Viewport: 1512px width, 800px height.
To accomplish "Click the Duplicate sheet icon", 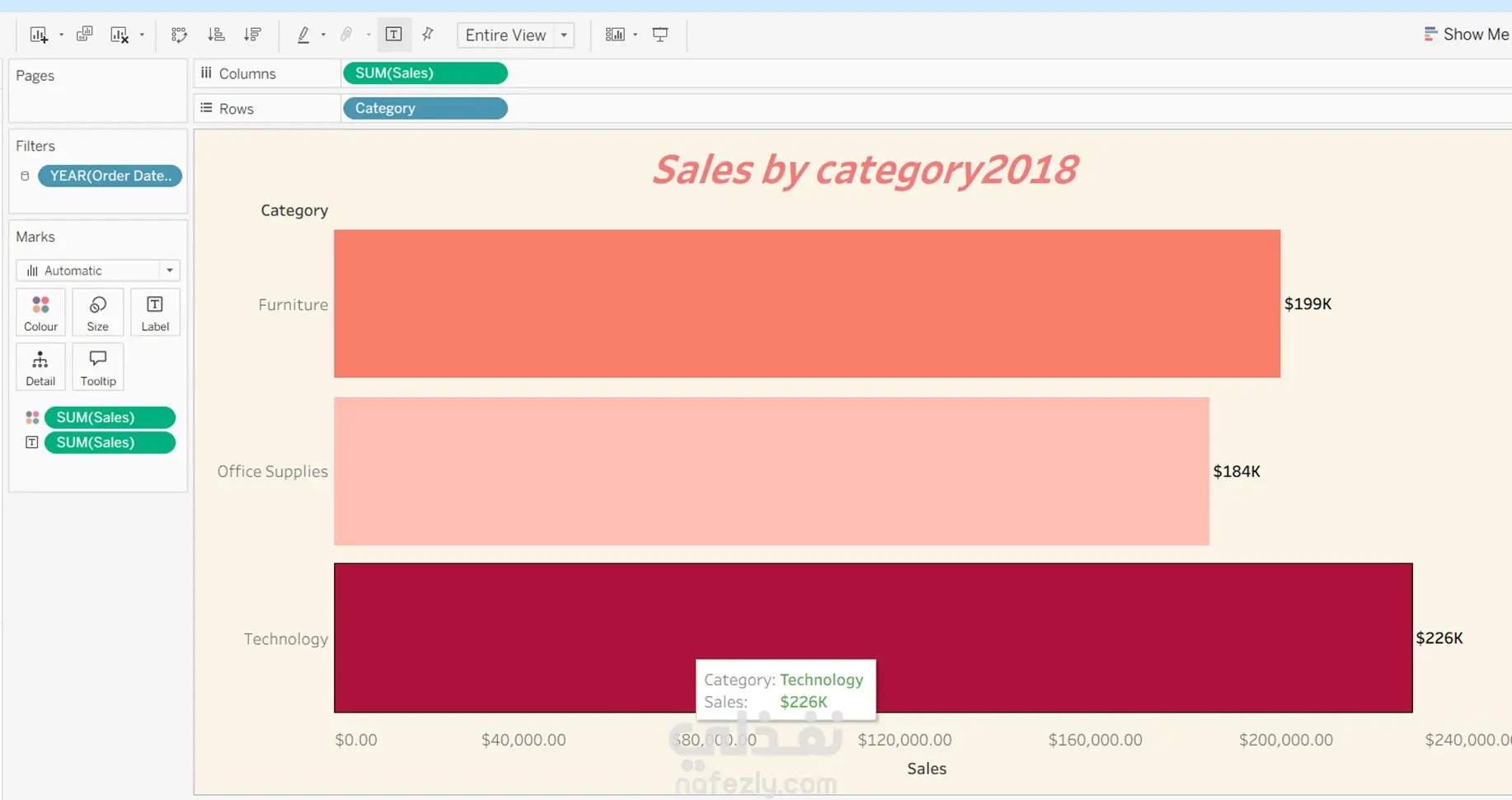I will pos(84,35).
